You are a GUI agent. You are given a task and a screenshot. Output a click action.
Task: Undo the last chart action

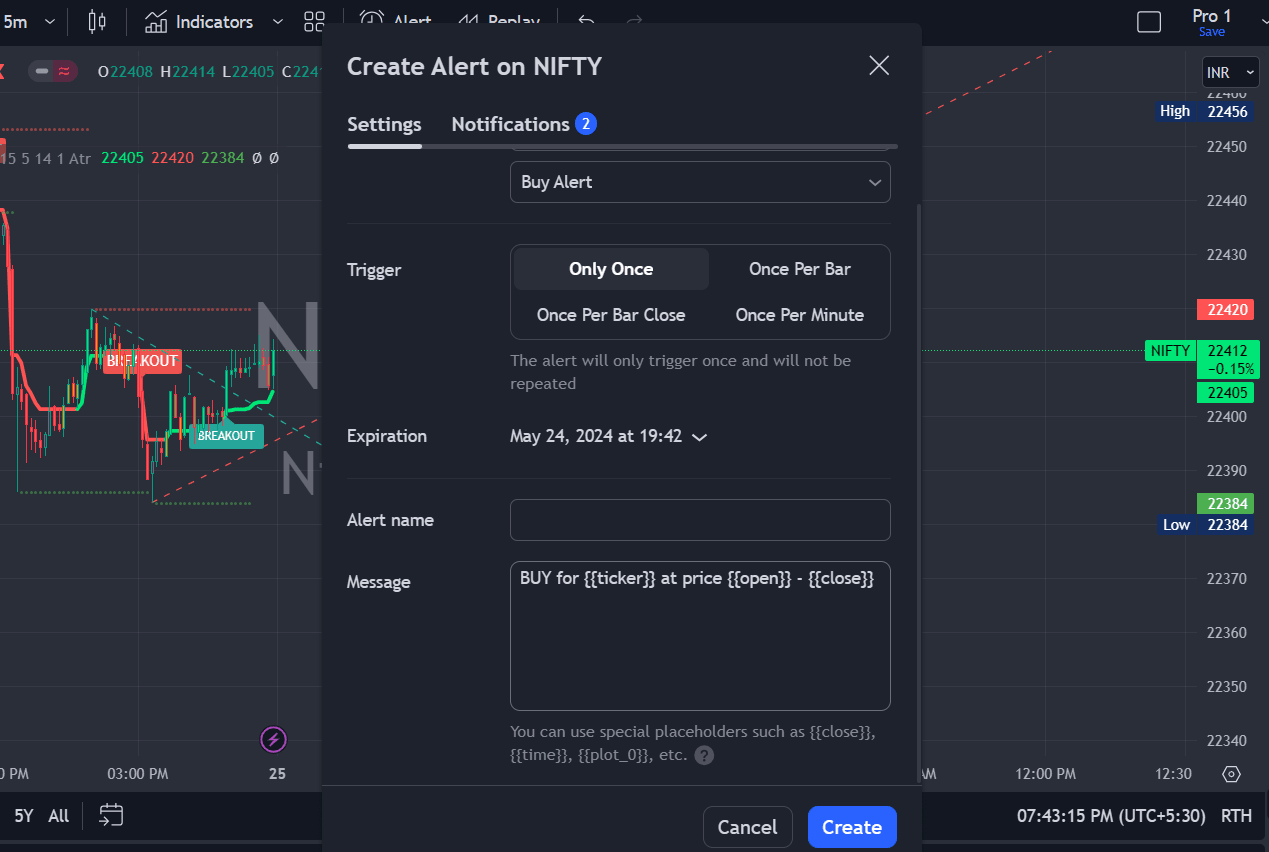coord(587,20)
